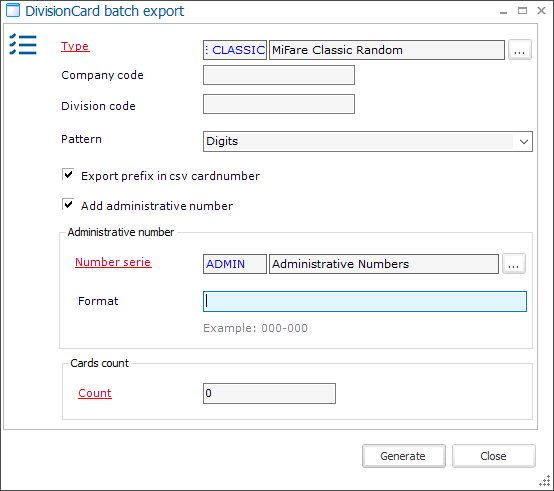The width and height of the screenshot is (554, 491).
Task: Click the ADMIN number serie code field
Action: point(235,264)
